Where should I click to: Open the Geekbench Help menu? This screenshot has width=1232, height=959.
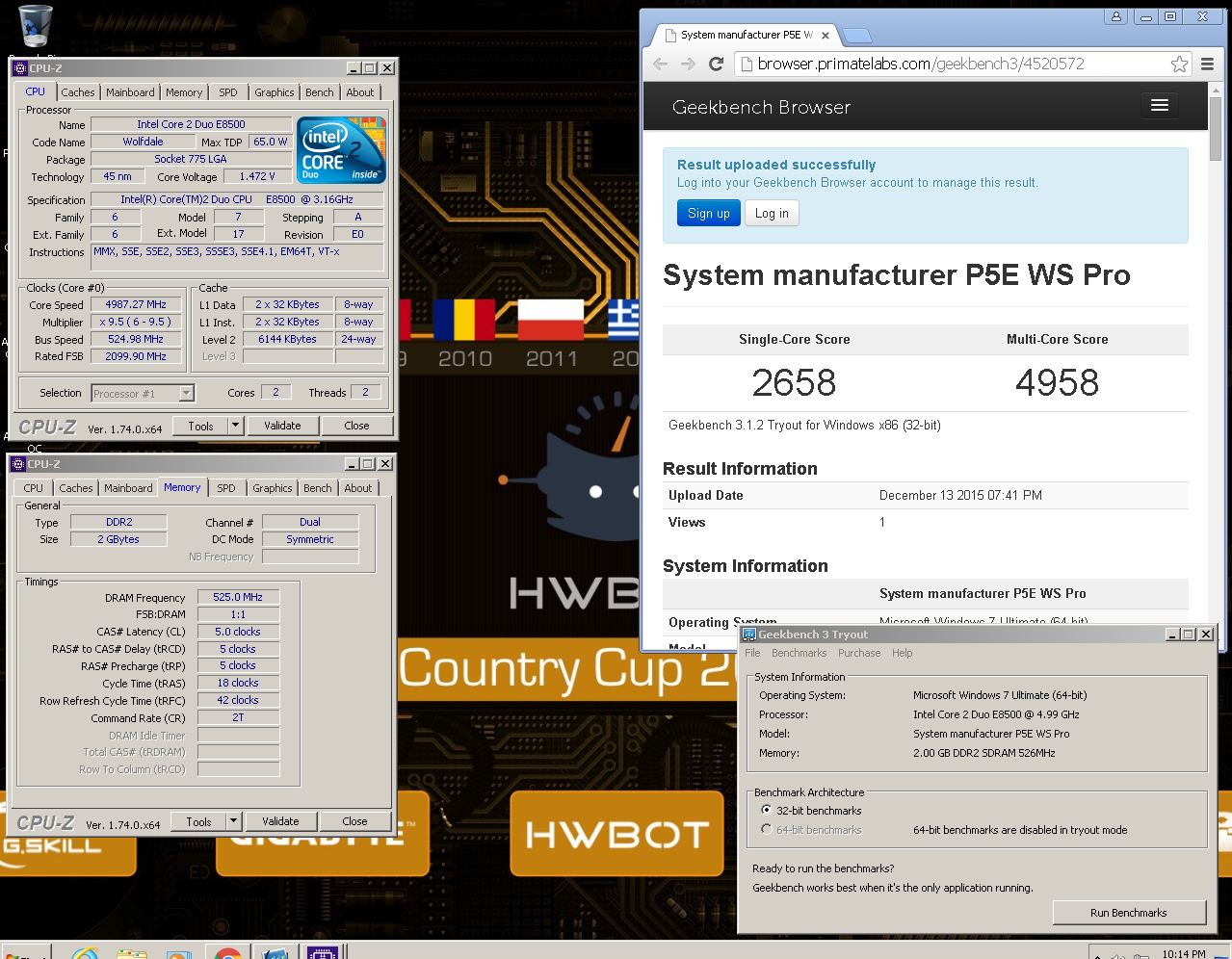(x=902, y=653)
